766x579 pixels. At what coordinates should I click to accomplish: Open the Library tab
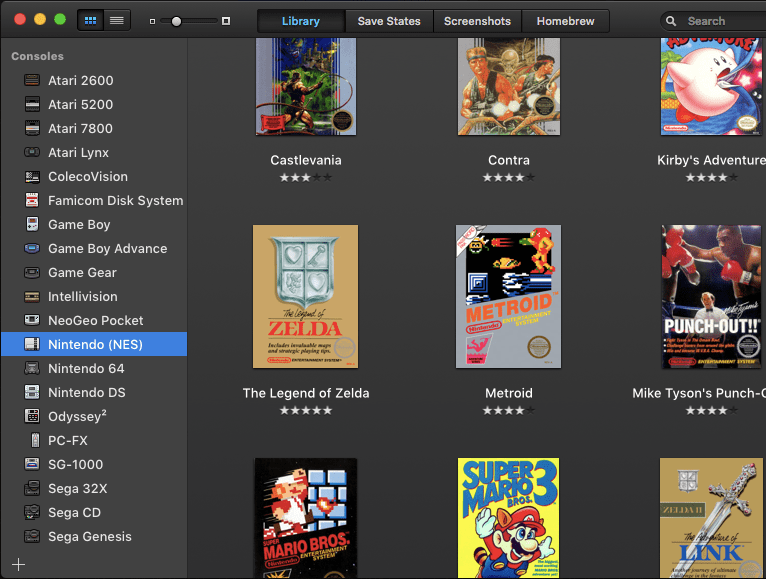point(301,21)
